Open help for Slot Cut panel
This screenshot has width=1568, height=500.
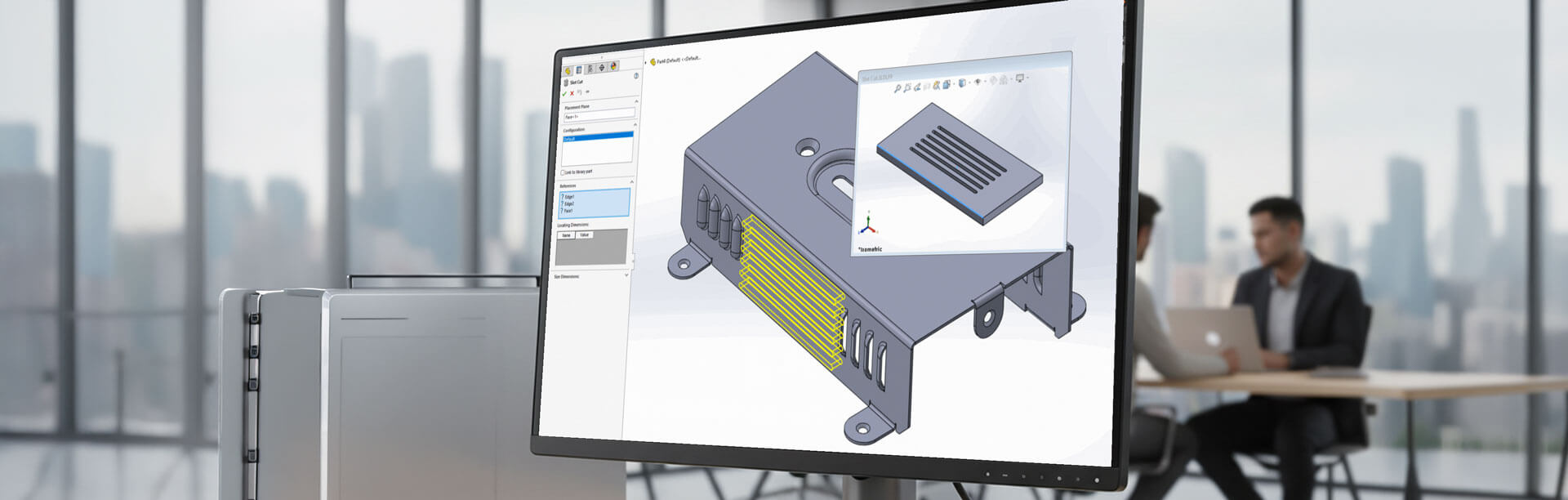[x=636, y=76]
